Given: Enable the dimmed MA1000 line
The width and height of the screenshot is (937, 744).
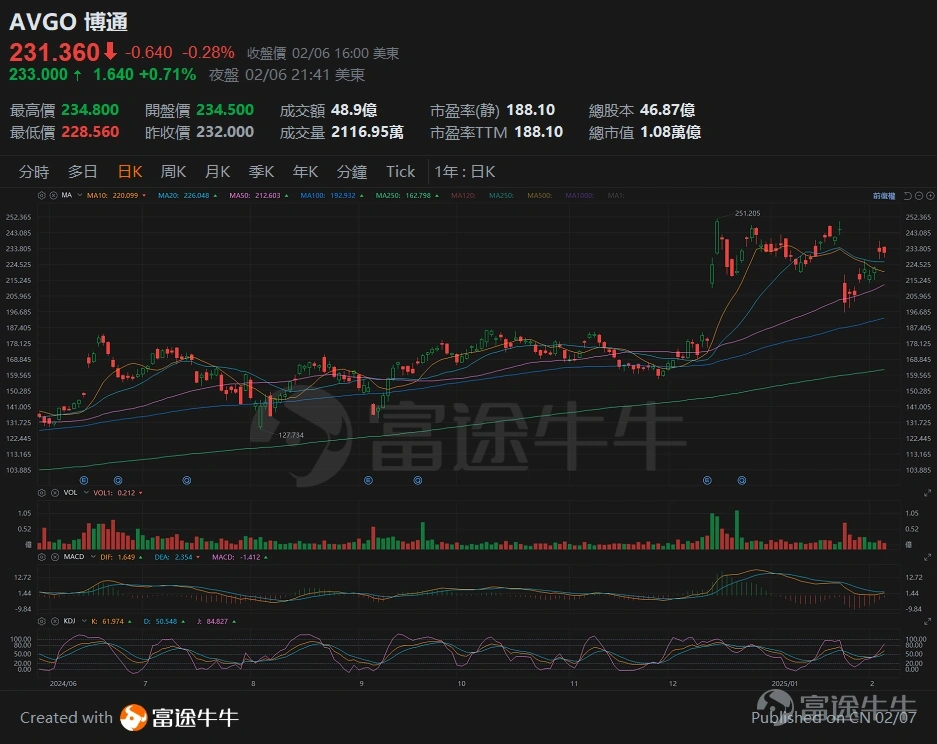Looking at the screenshot, I should (580, 195).
